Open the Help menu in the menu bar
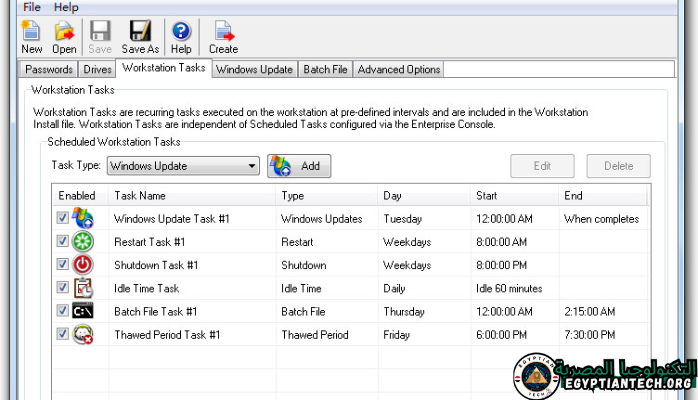 point(66,7)
